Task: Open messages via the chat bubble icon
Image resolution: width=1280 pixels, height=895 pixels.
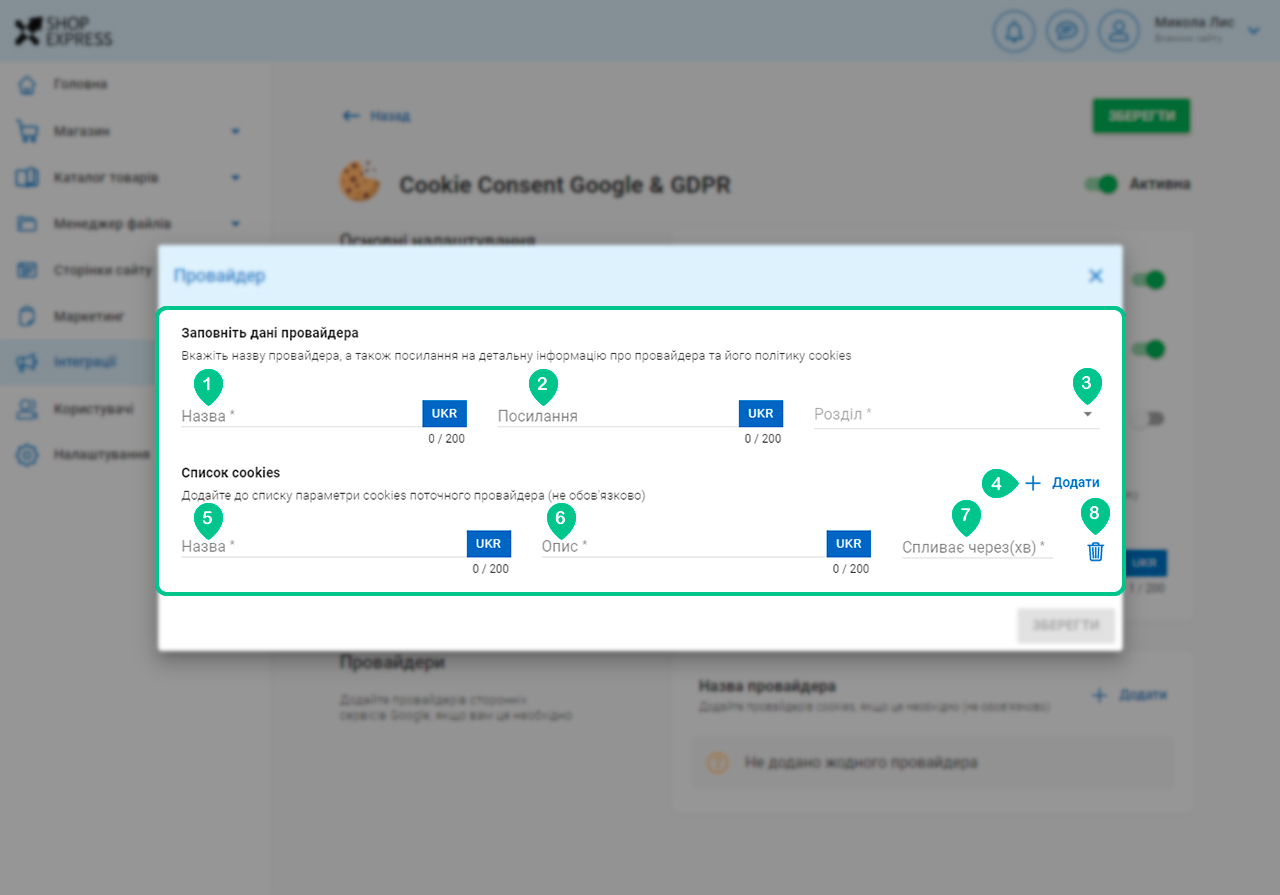Action: (x=1067, y=31)
